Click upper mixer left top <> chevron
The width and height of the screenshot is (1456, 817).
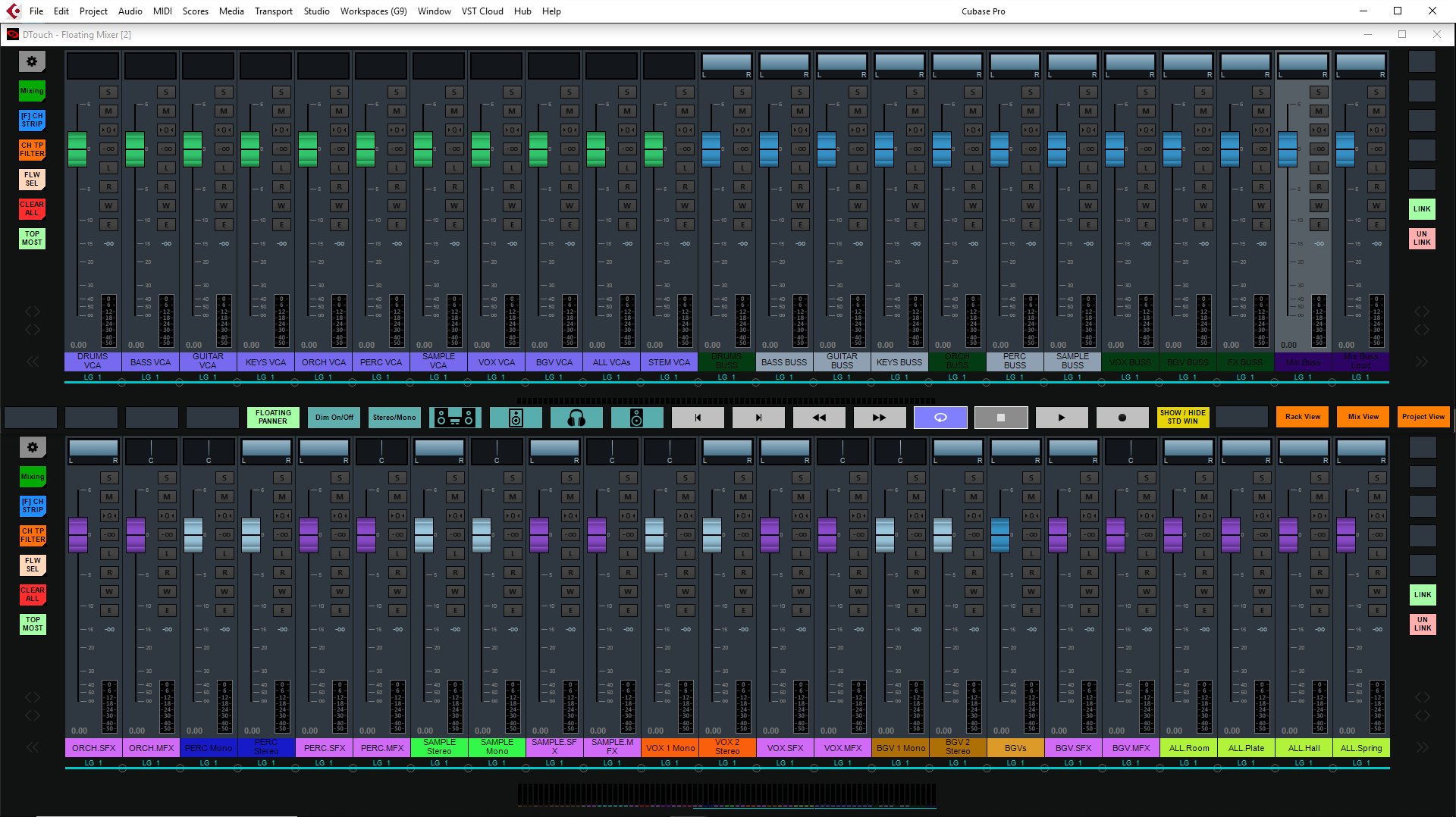coord(32,311)
